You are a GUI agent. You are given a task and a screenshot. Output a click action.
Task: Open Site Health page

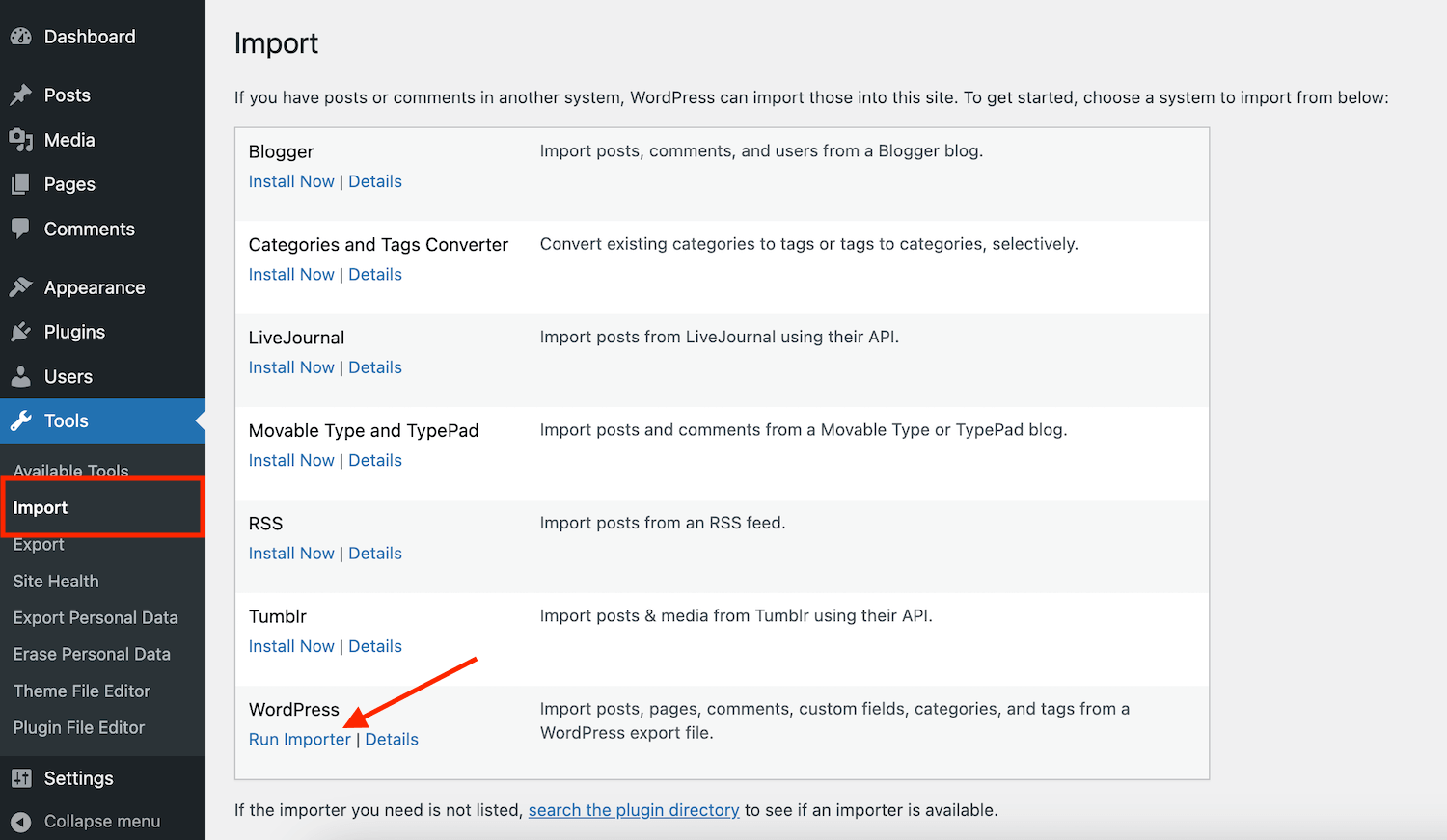click(x=56, y=581)
